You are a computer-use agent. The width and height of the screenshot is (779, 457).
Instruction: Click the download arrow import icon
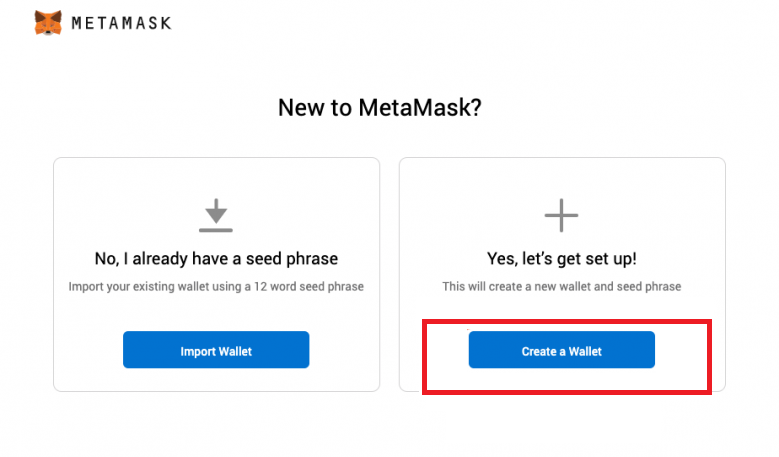[216, 215]
